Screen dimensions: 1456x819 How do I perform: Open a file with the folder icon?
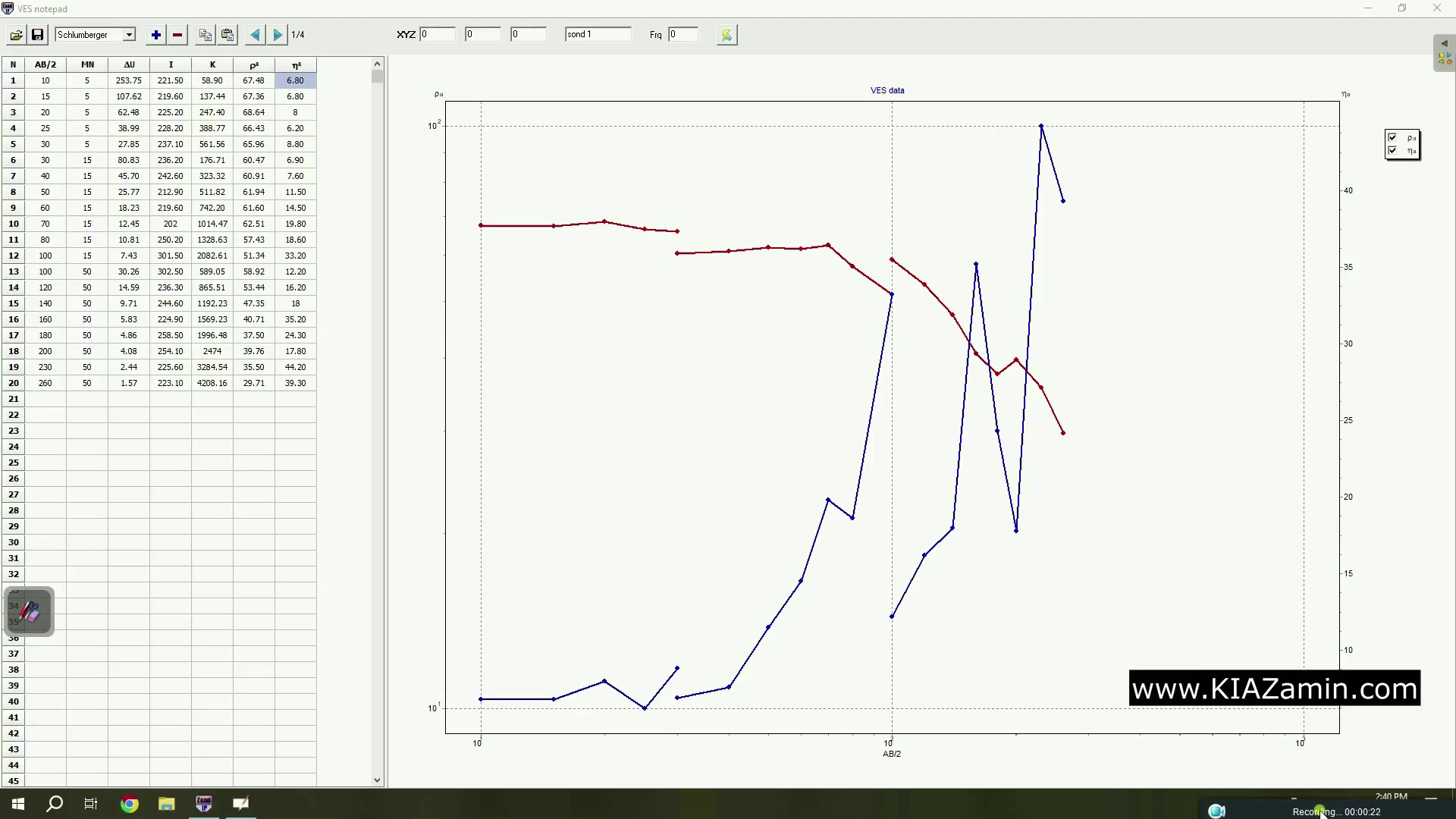pyautogui.click(x=16, y=35)
